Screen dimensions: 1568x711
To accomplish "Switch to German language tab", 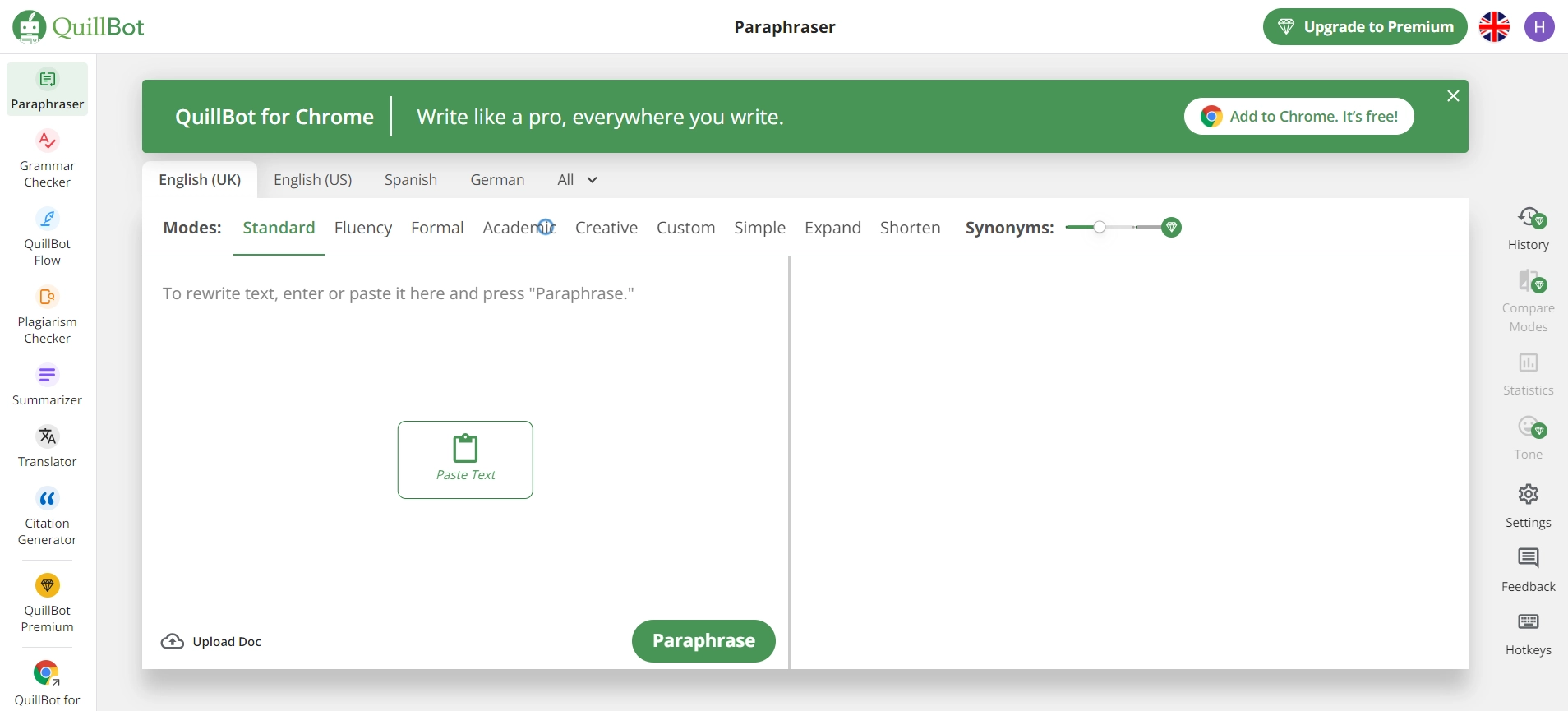I will coord(497,180).
